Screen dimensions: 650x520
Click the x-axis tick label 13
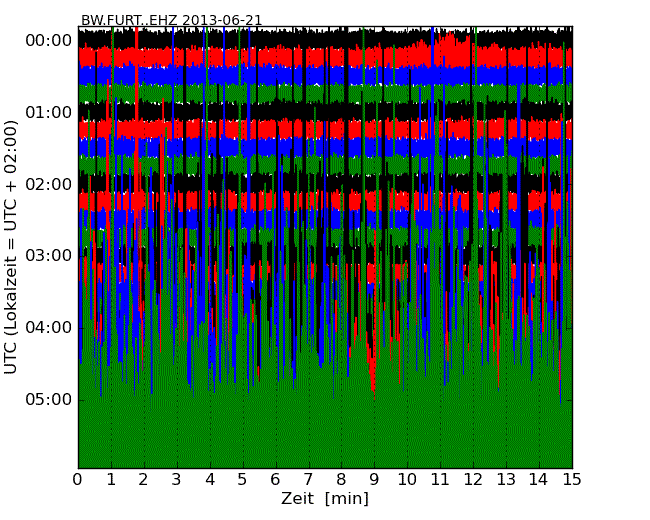point(506,480)
